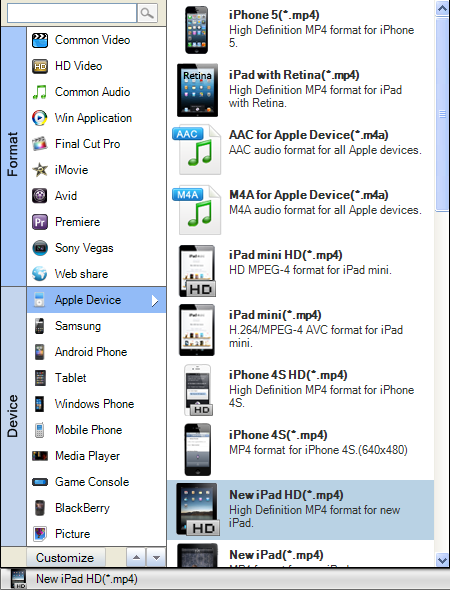Select the Windows Phone icon
Screen dimensions: 450x590
click(x=40, y=404)
